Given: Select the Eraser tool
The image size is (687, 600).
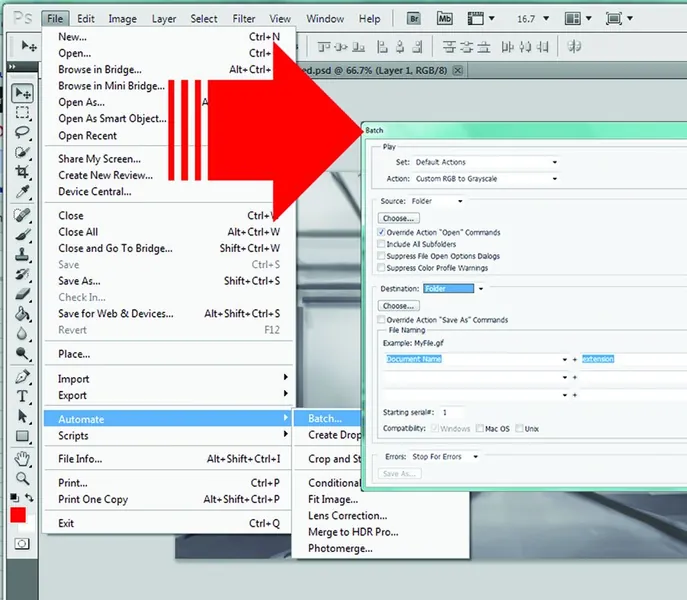Looking at the screenshot, I should click(22, 294).
